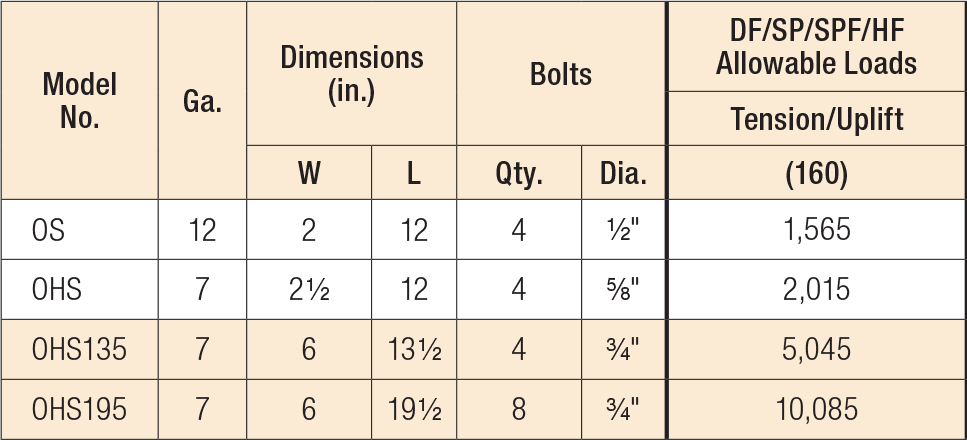The image size is (967, 440).
Task: Select the 2,015 load value
Action: pos(817,289)
